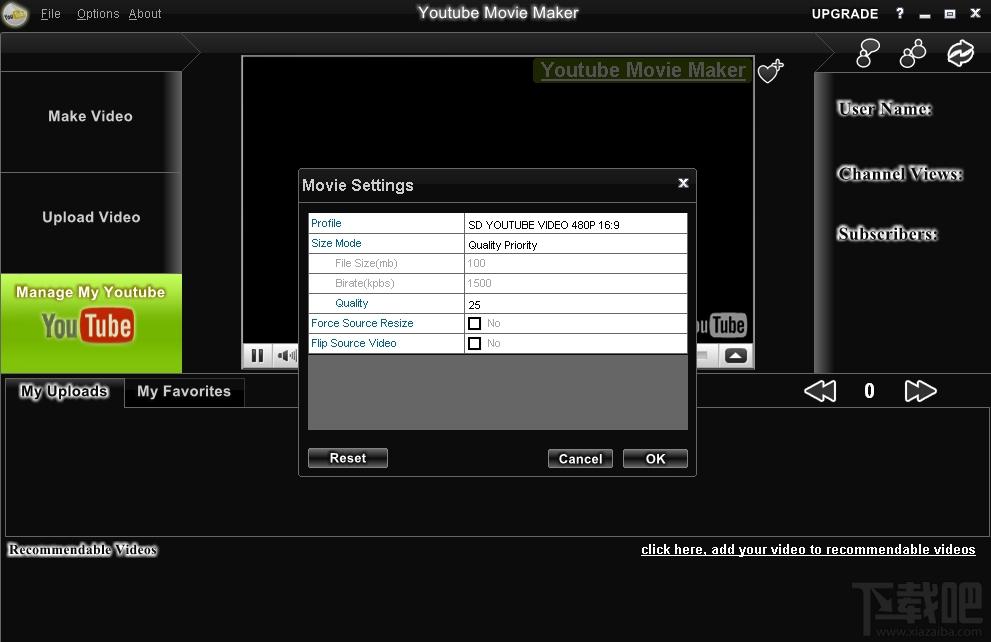Click the Subscribers: label
Image resolution: width=991 pixels, height=642 pixels.
pos(887,234)
